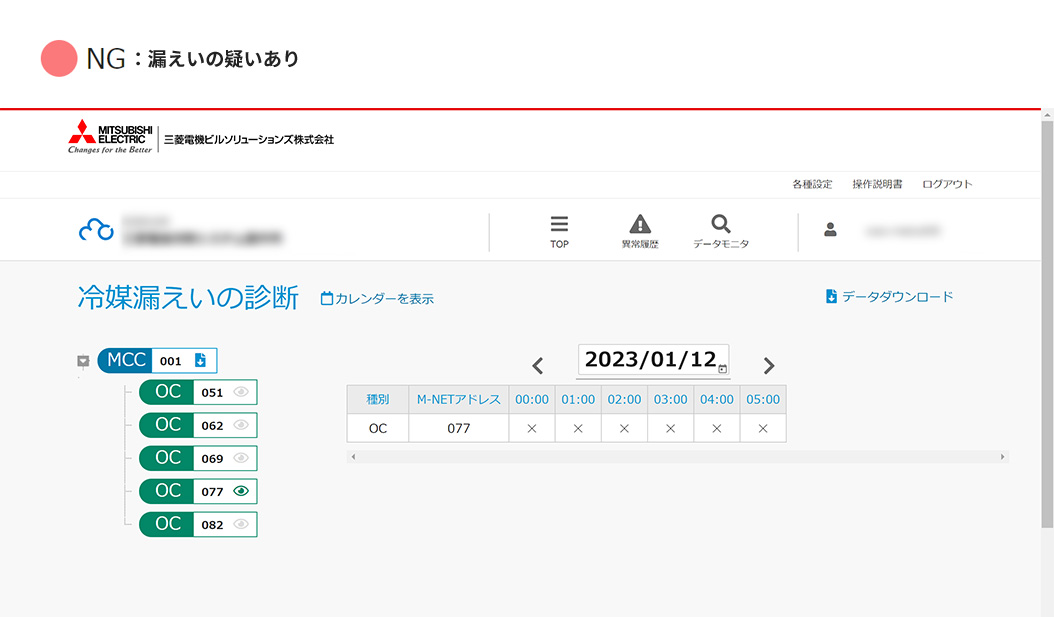Open the 異常履歴 warning triangle icon

pos(640,225)
